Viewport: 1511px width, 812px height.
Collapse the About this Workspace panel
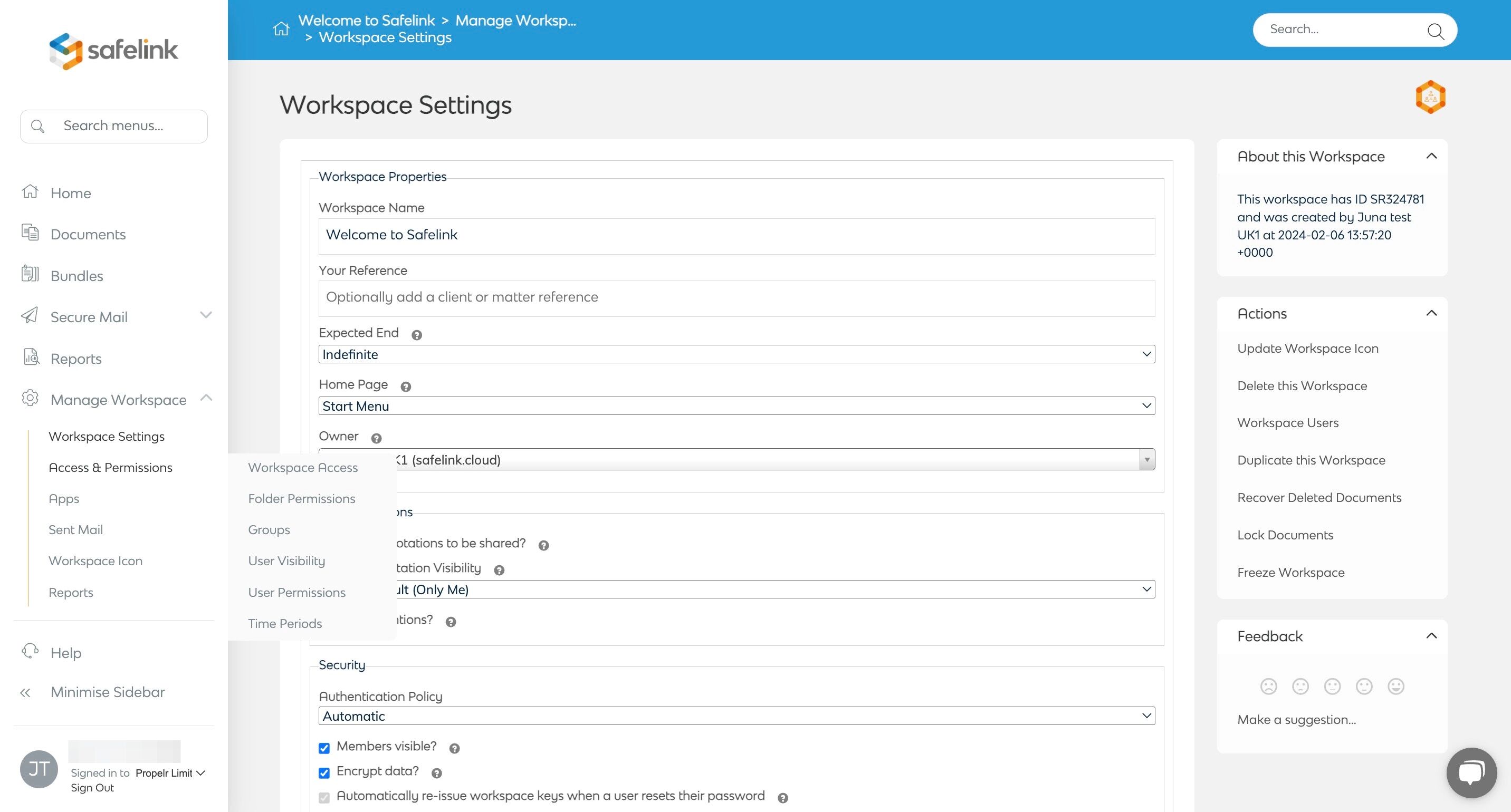1431,156
